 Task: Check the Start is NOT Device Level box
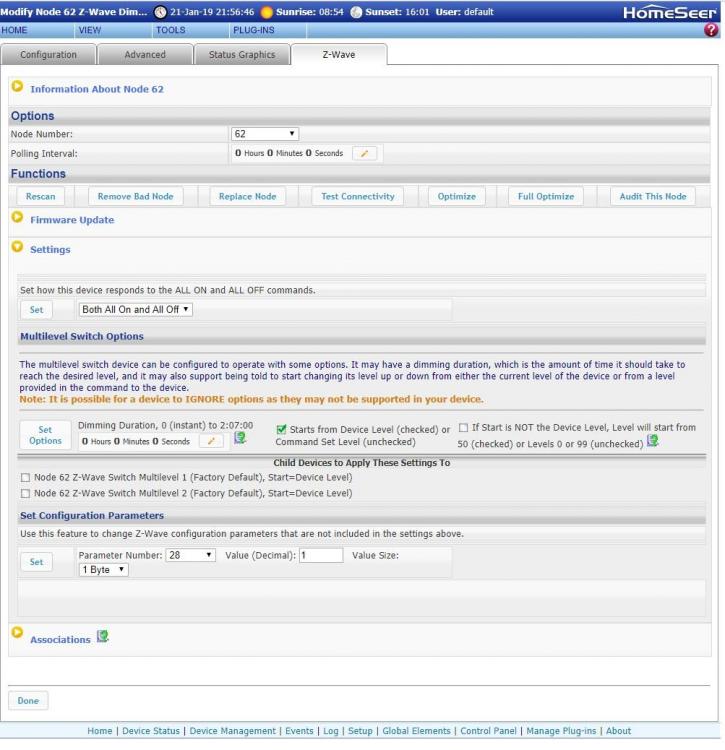click(463, 430)
